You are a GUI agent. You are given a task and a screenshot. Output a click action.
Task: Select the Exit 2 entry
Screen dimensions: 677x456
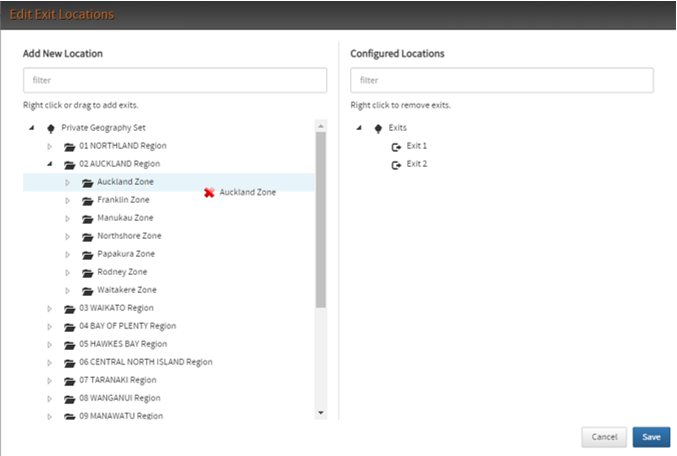click(417, 164)
